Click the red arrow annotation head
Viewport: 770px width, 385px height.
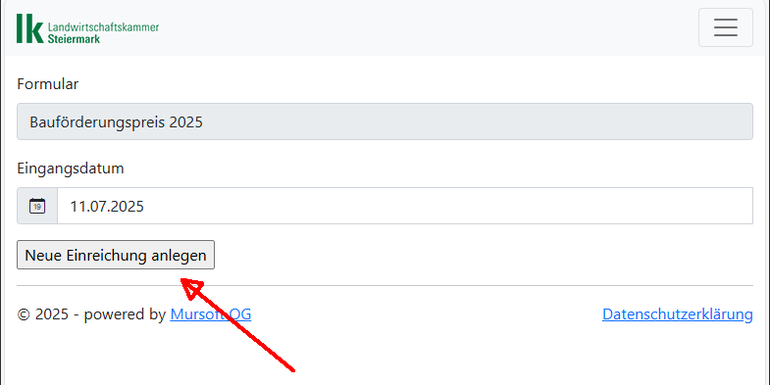tap(193, 289)
